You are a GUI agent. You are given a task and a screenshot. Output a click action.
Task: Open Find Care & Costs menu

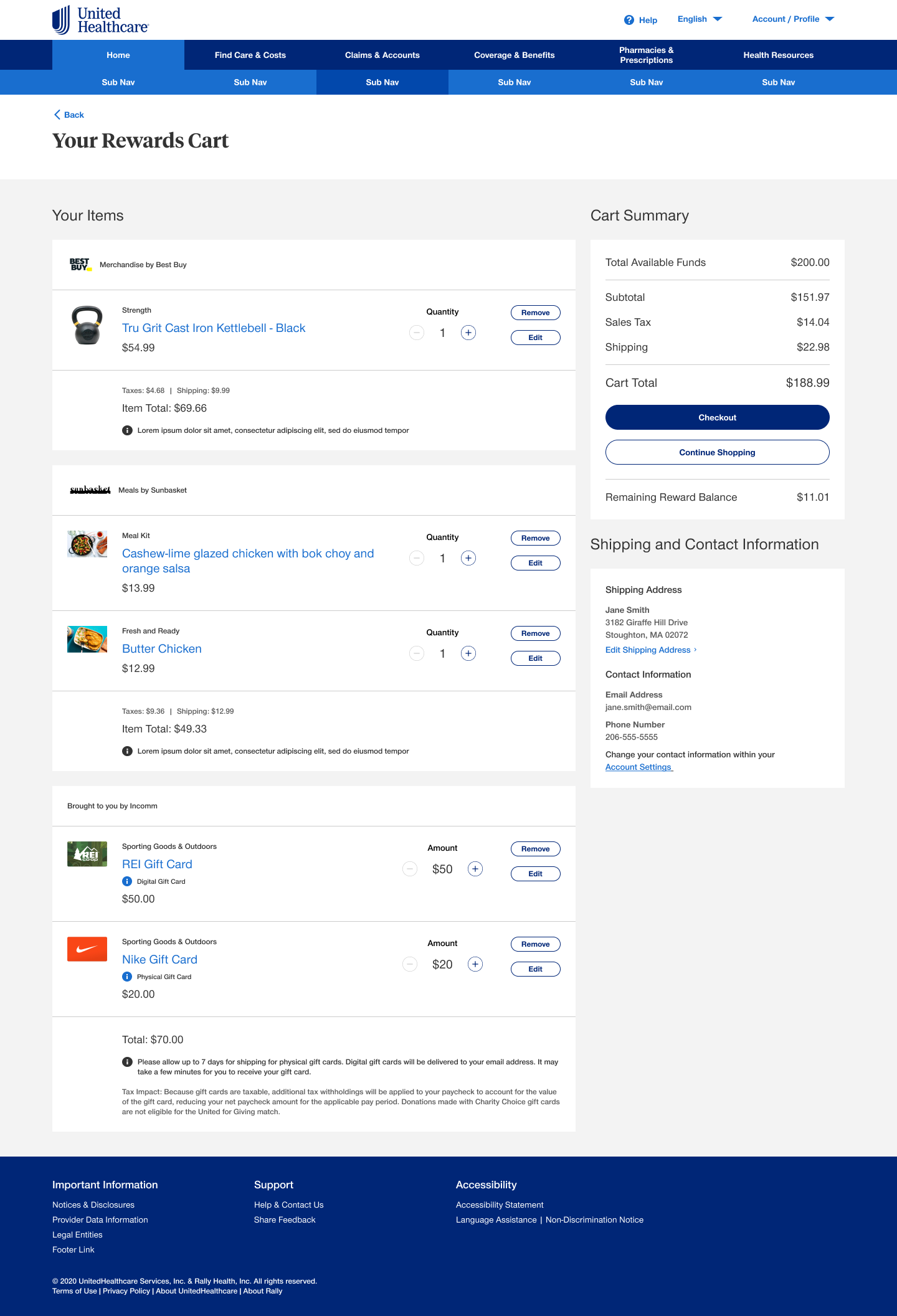point(250,55)
